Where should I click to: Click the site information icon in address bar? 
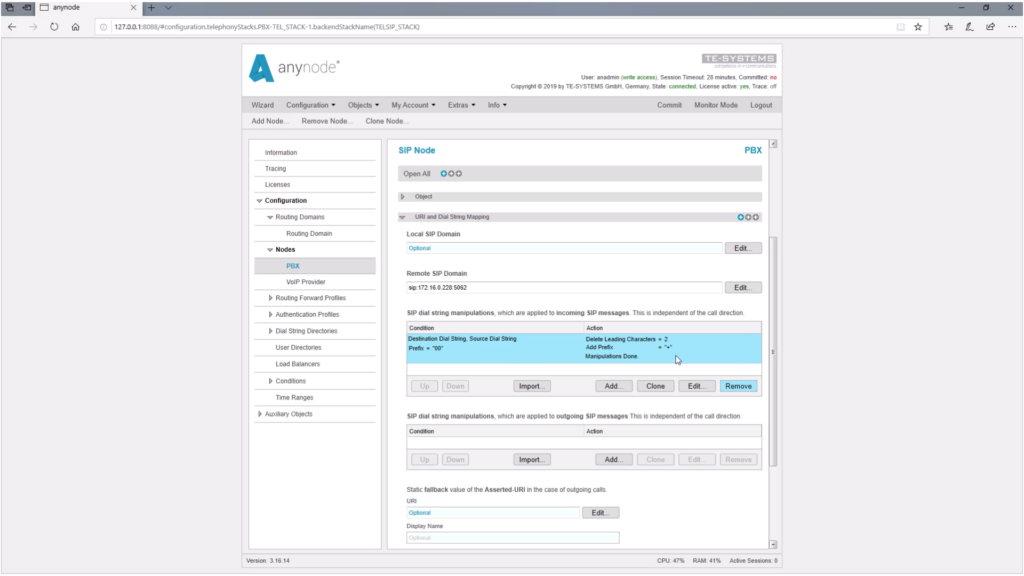tap(103, 27)
